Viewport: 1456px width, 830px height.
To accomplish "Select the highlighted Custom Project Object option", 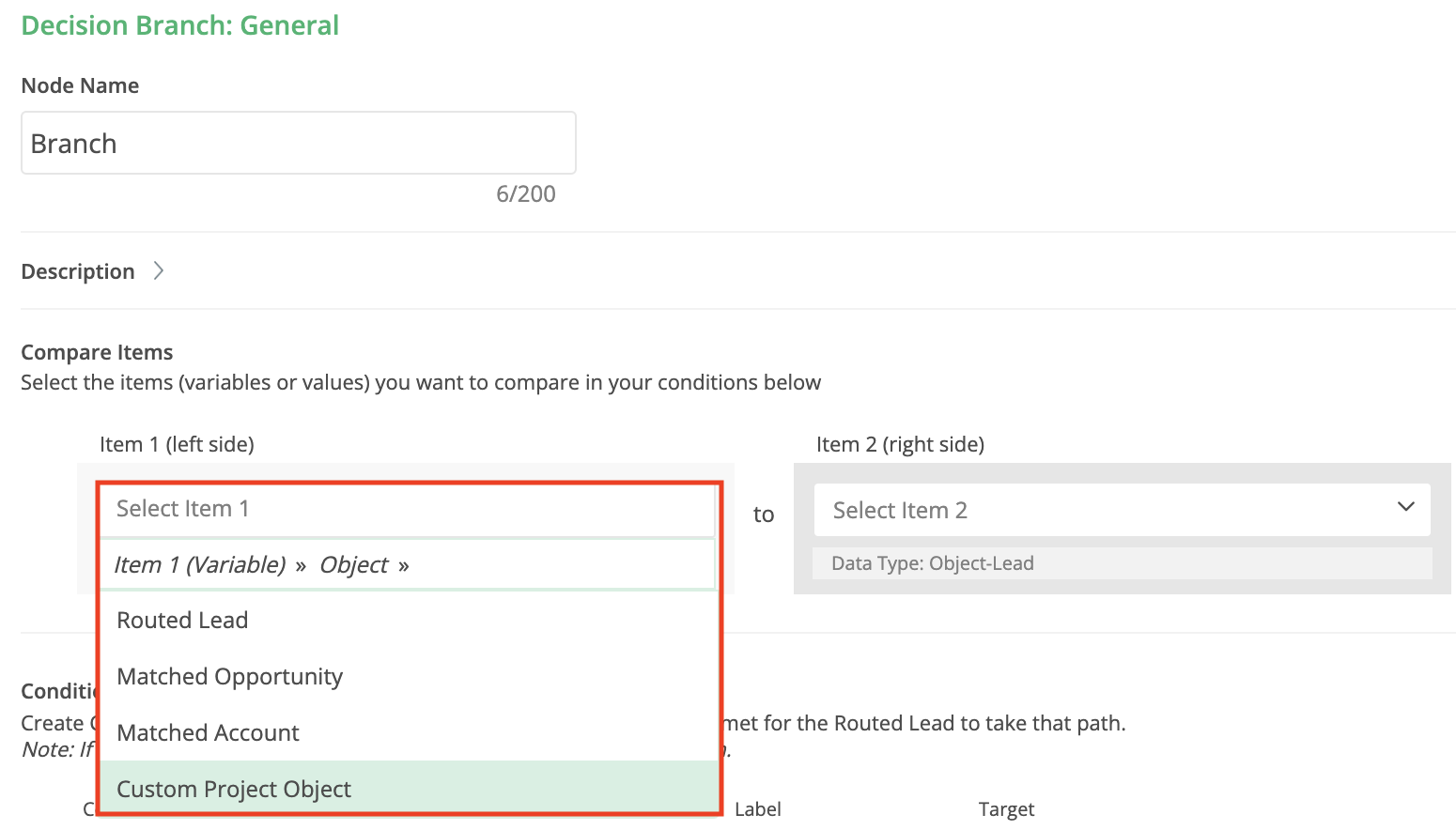I will [x=234, y=790].
